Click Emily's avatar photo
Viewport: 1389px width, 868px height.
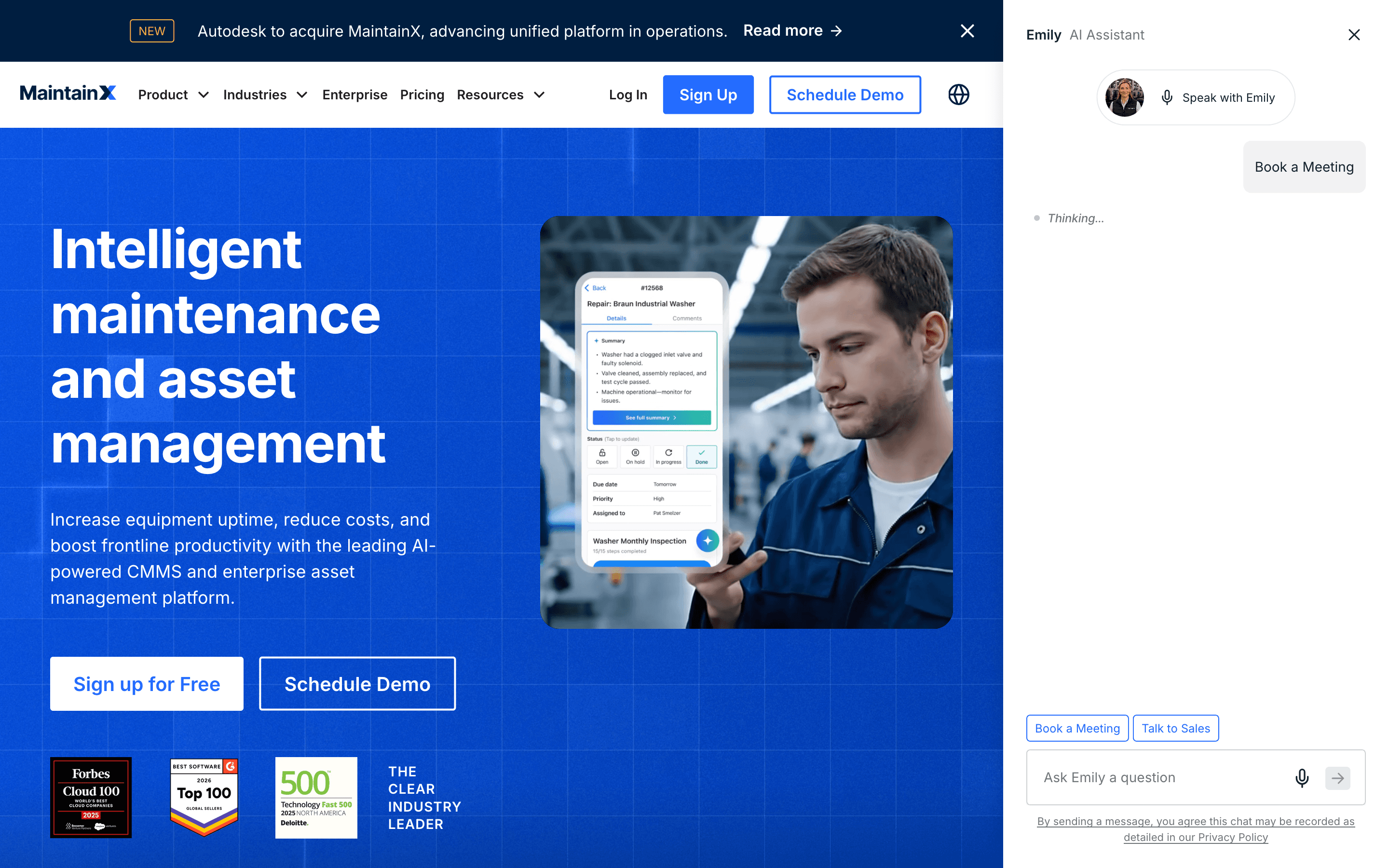click(1124, 97)
